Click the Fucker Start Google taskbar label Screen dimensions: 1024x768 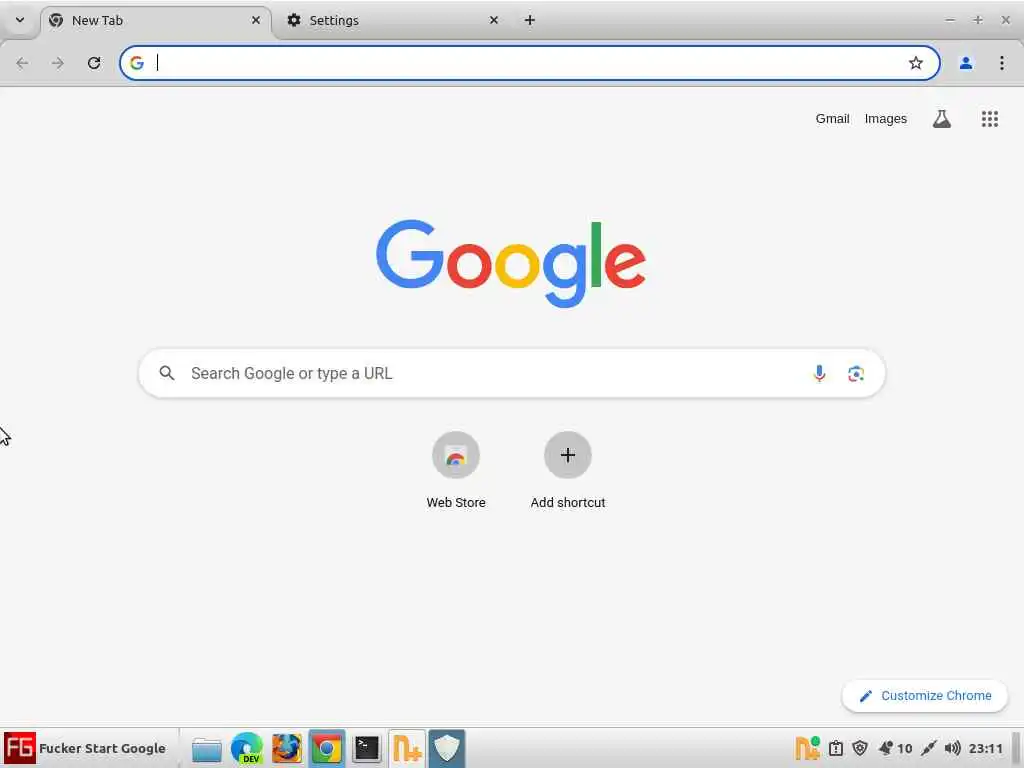[x=103, y=748]
